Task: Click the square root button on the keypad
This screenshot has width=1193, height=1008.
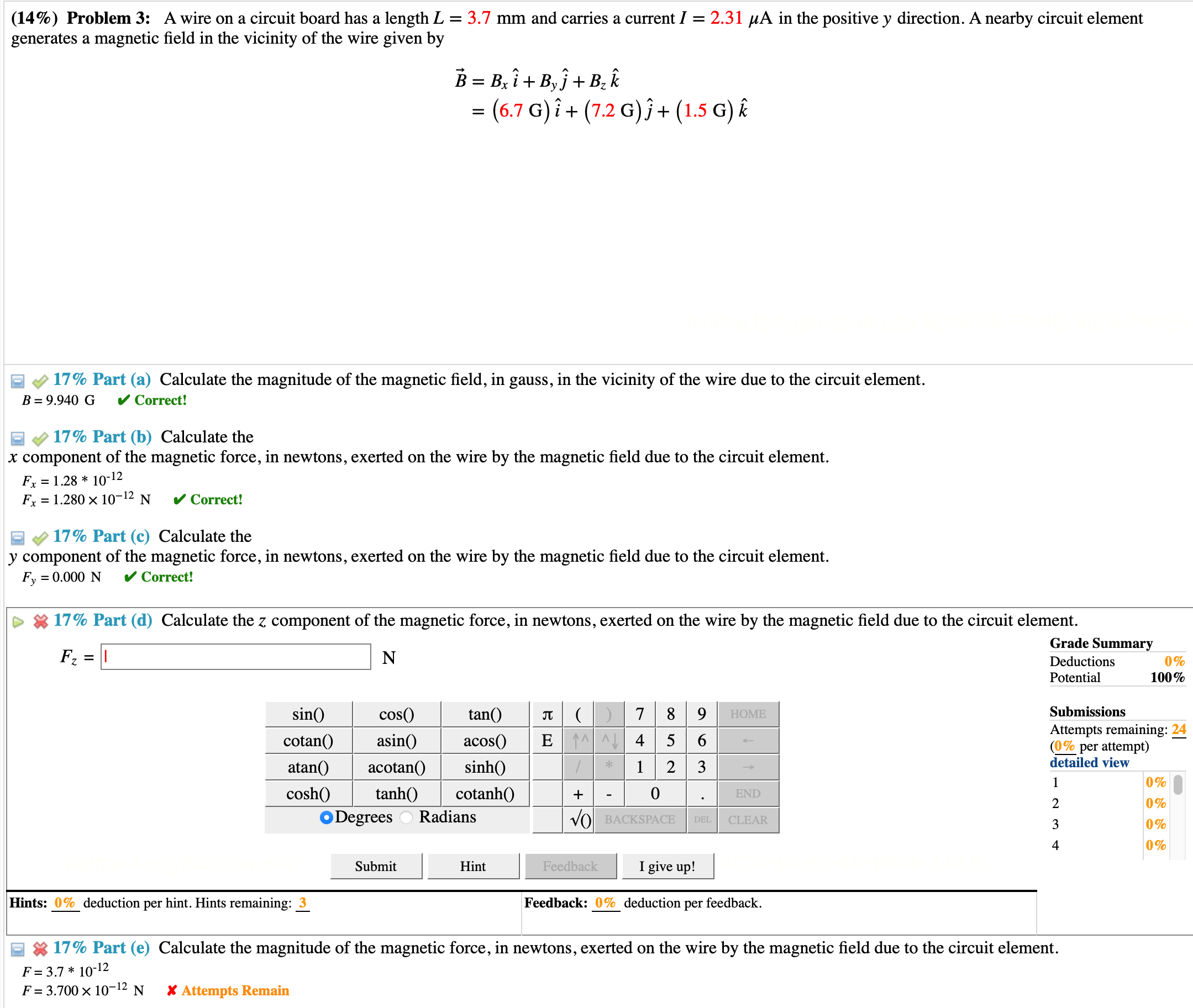Action: tap(580, 819)
